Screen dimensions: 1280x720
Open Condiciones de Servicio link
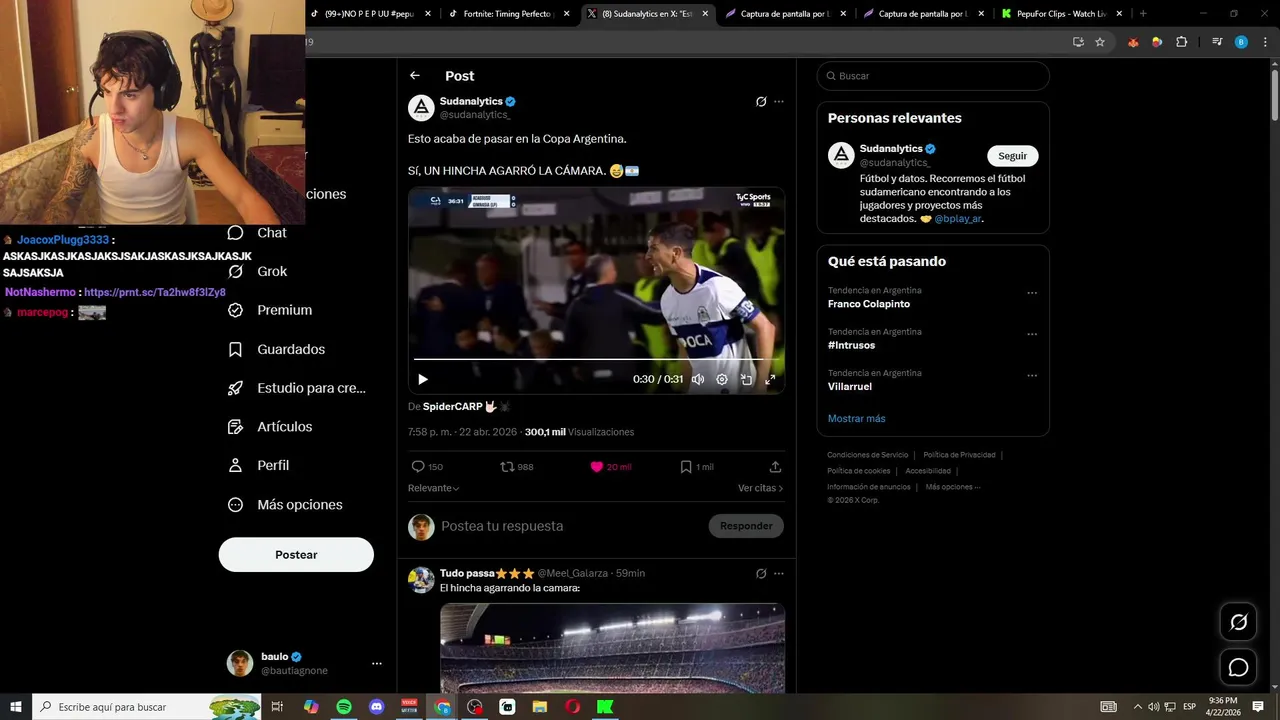[x=868, y=455]
